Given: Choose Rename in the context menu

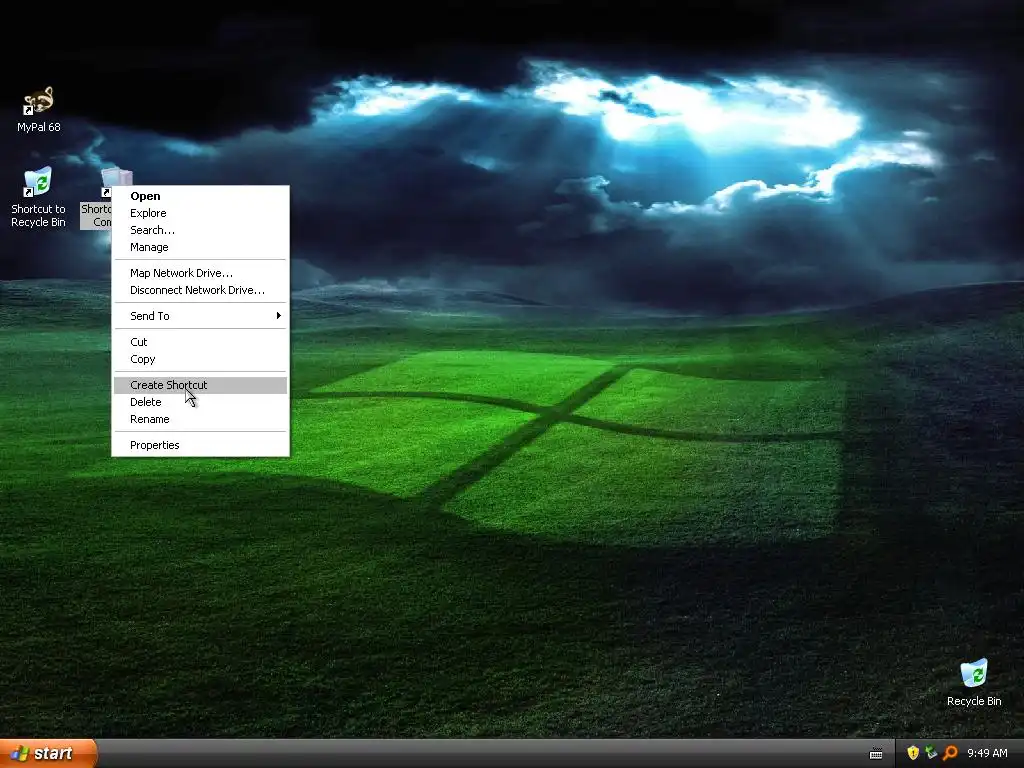Looking at the screenshot, I should click(200, 419).
